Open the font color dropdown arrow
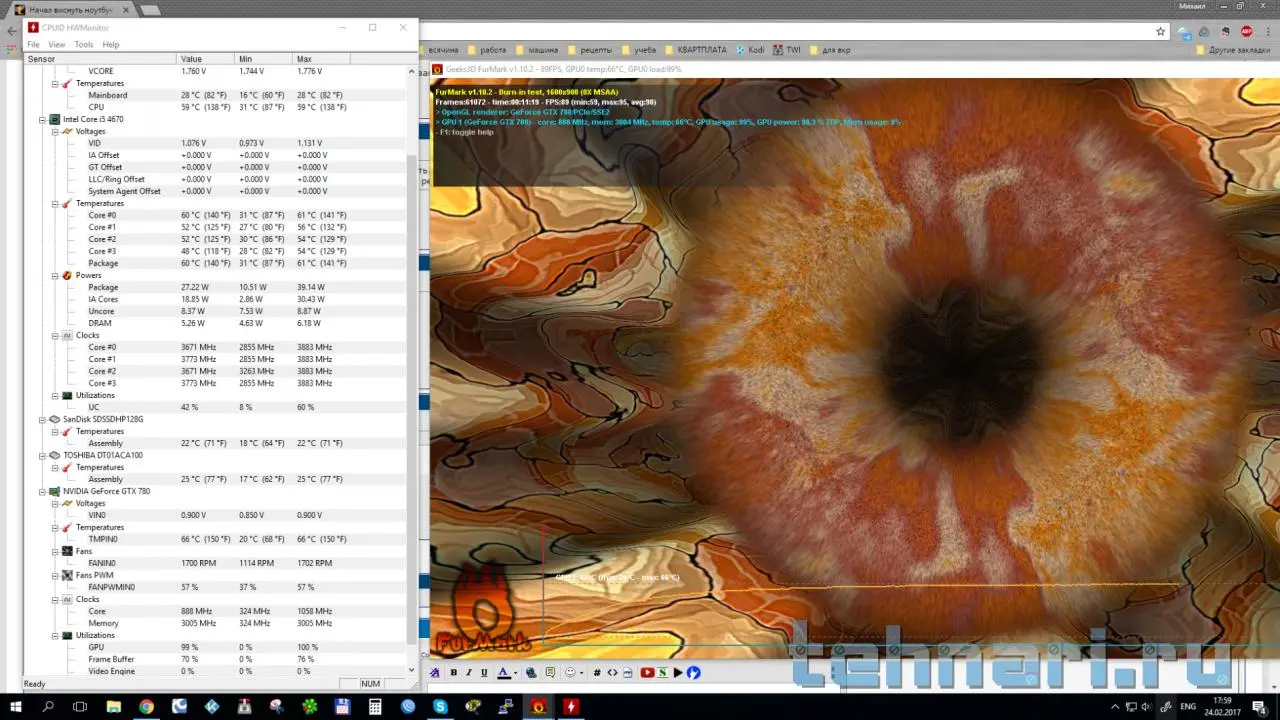Screen dimensions: 1280x720 coord(516,673)
